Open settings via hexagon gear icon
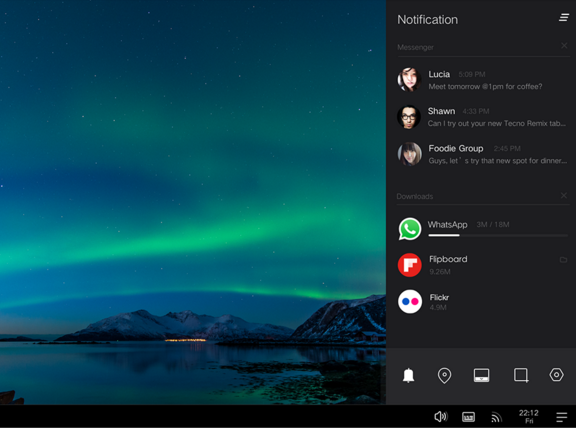The image size is (576, 428). pos(556,375)
